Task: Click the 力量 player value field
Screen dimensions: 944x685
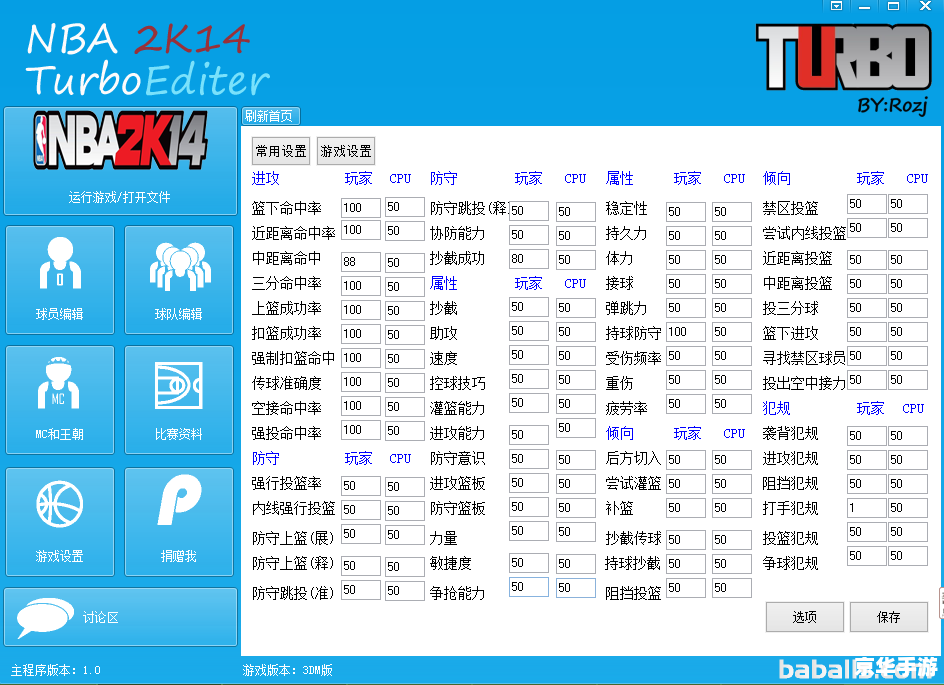Action: (x=529, y=530)
